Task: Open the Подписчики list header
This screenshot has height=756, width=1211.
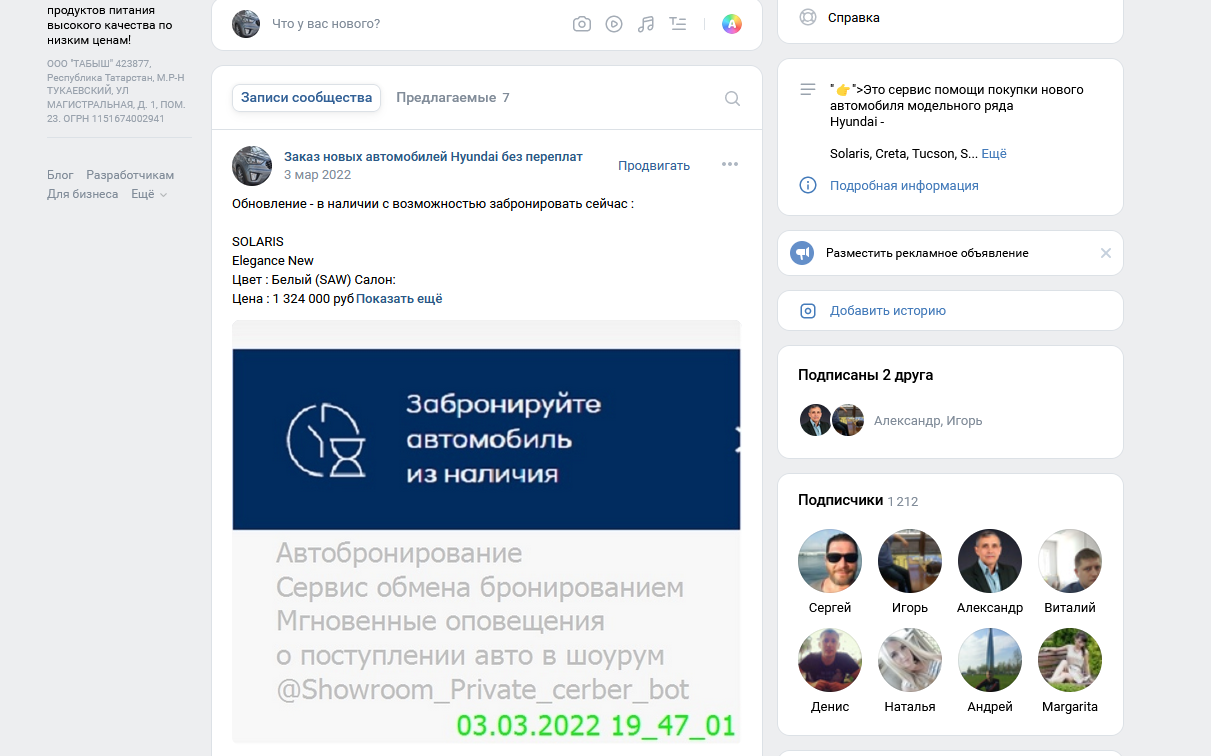Action: tap(840, 500)
